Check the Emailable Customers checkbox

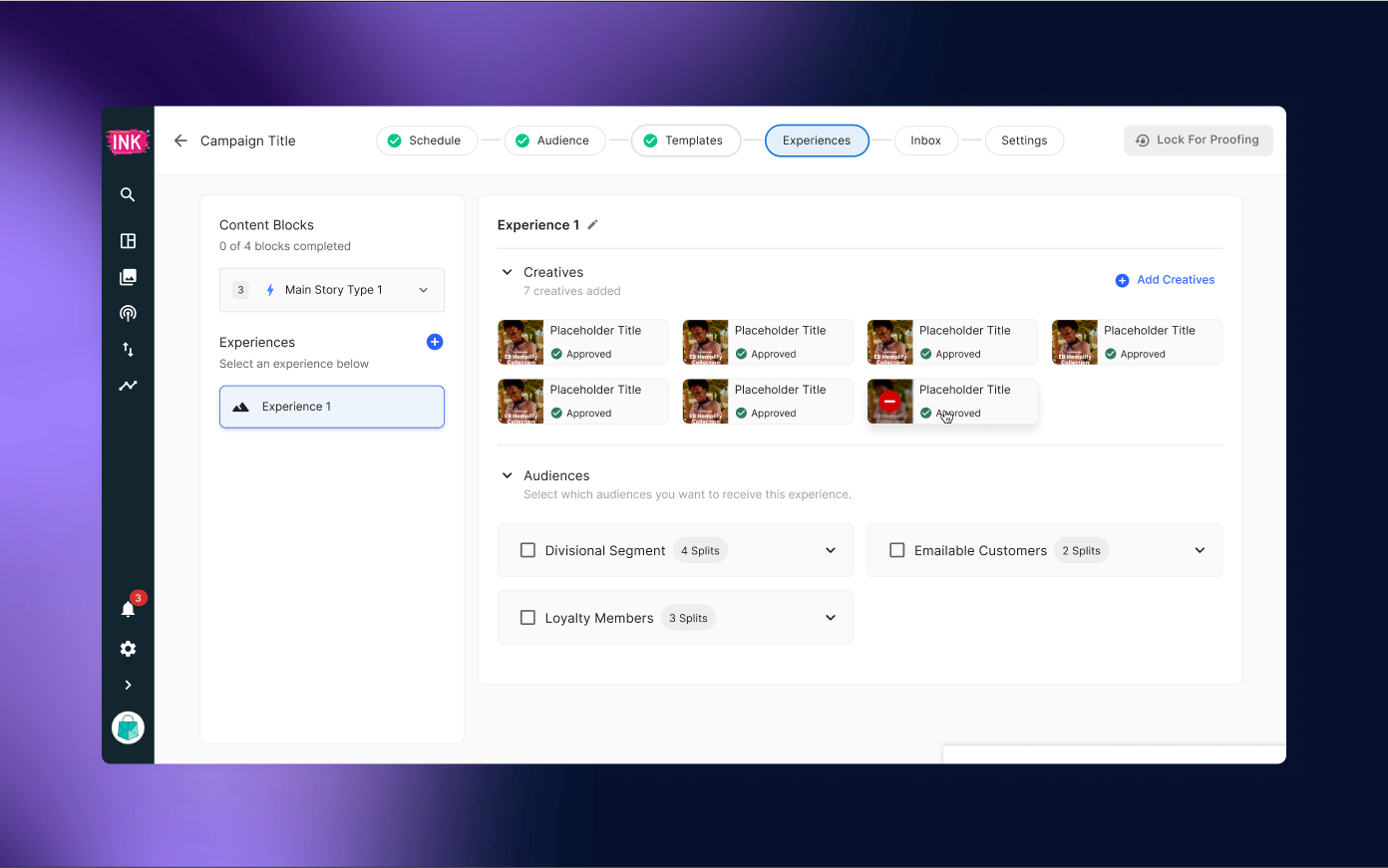click(896, 550)
